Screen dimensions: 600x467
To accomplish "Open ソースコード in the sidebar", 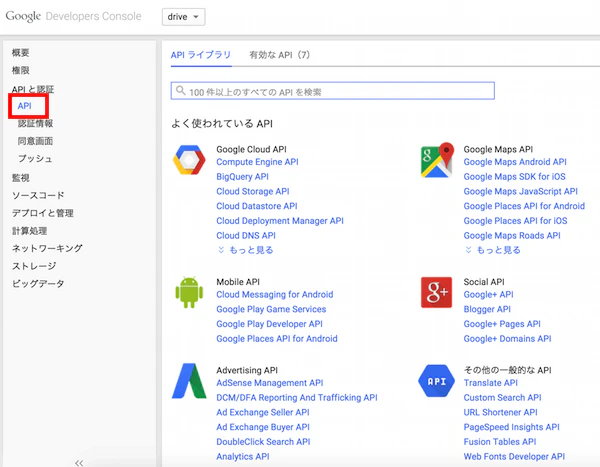I will 38,195.
